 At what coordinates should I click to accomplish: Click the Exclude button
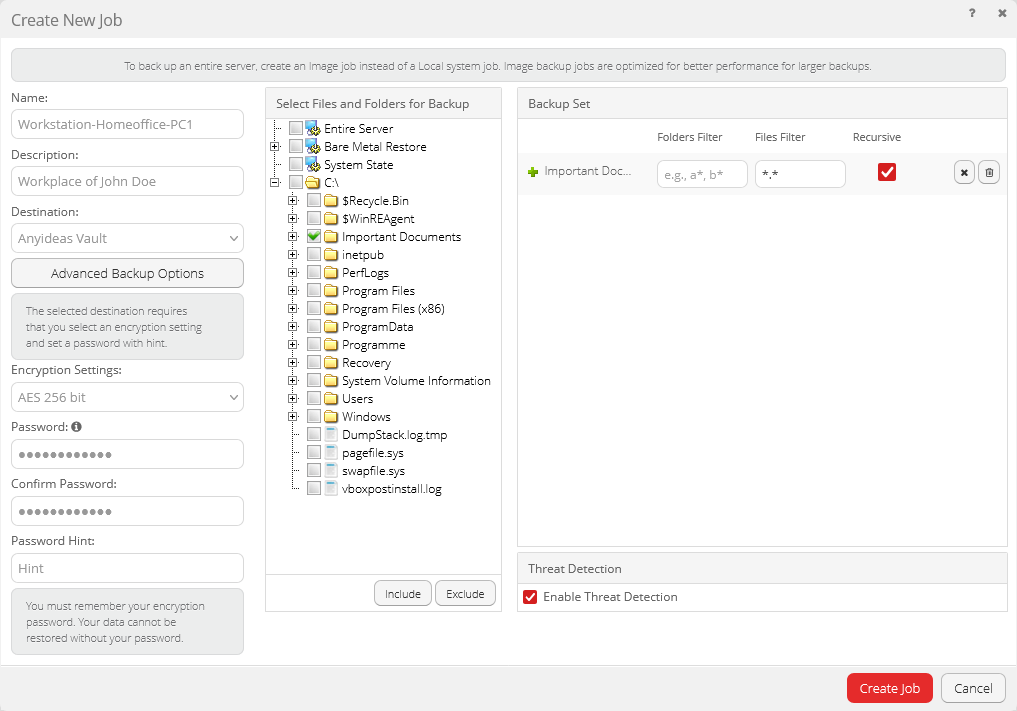[x=465, y=593]
